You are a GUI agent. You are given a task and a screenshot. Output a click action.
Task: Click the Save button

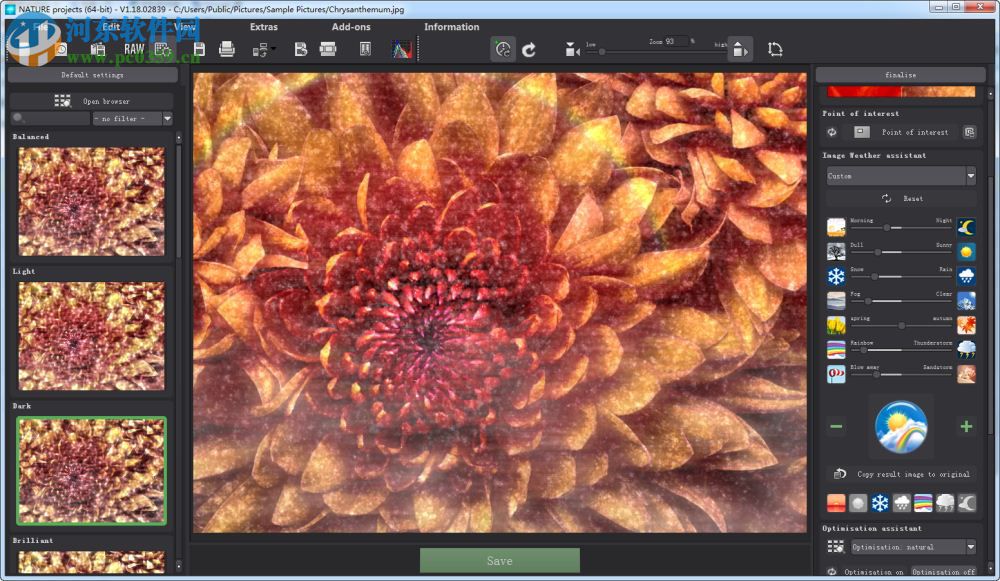499,561
